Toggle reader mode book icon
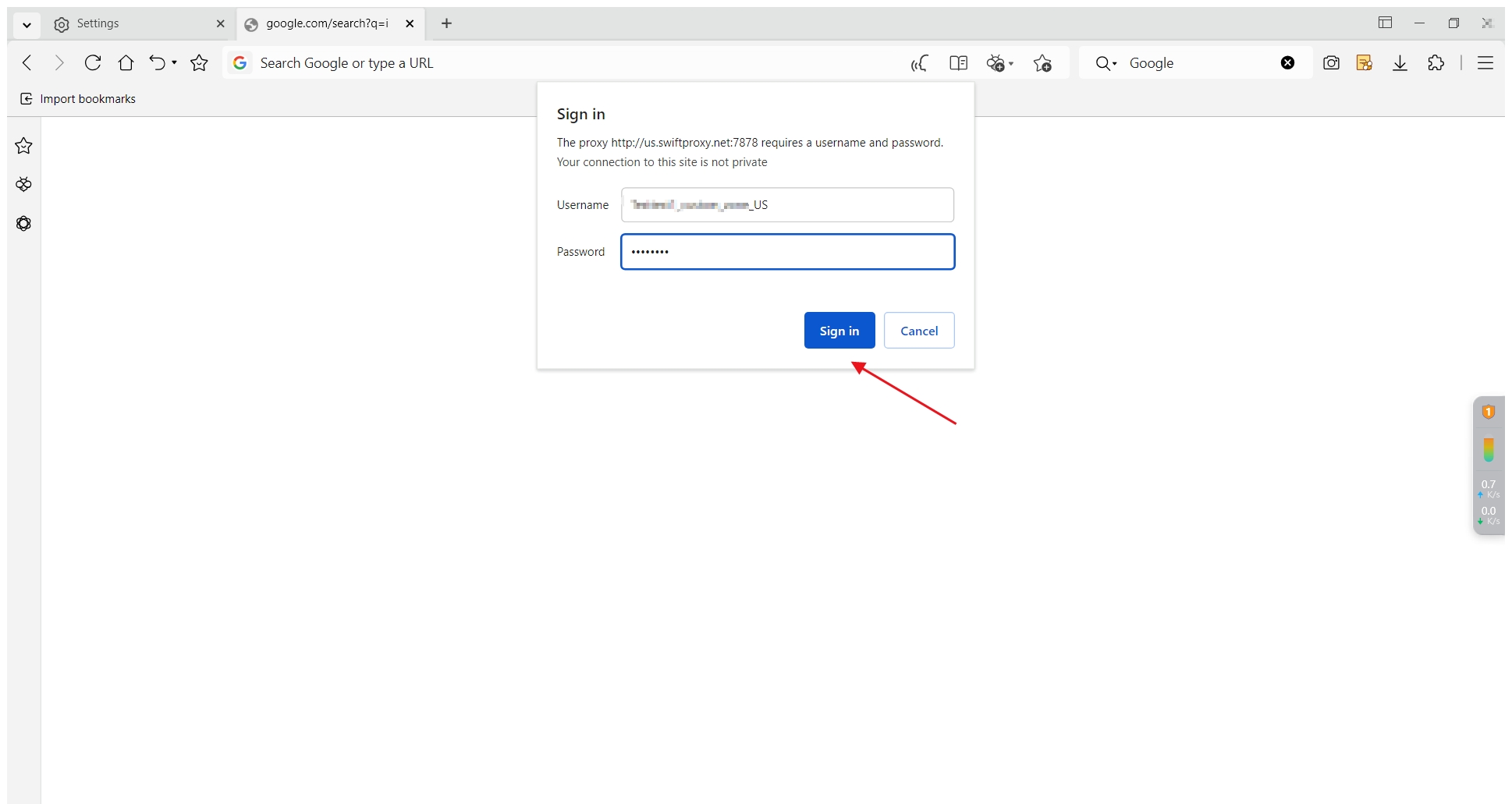 click(958, 63)
